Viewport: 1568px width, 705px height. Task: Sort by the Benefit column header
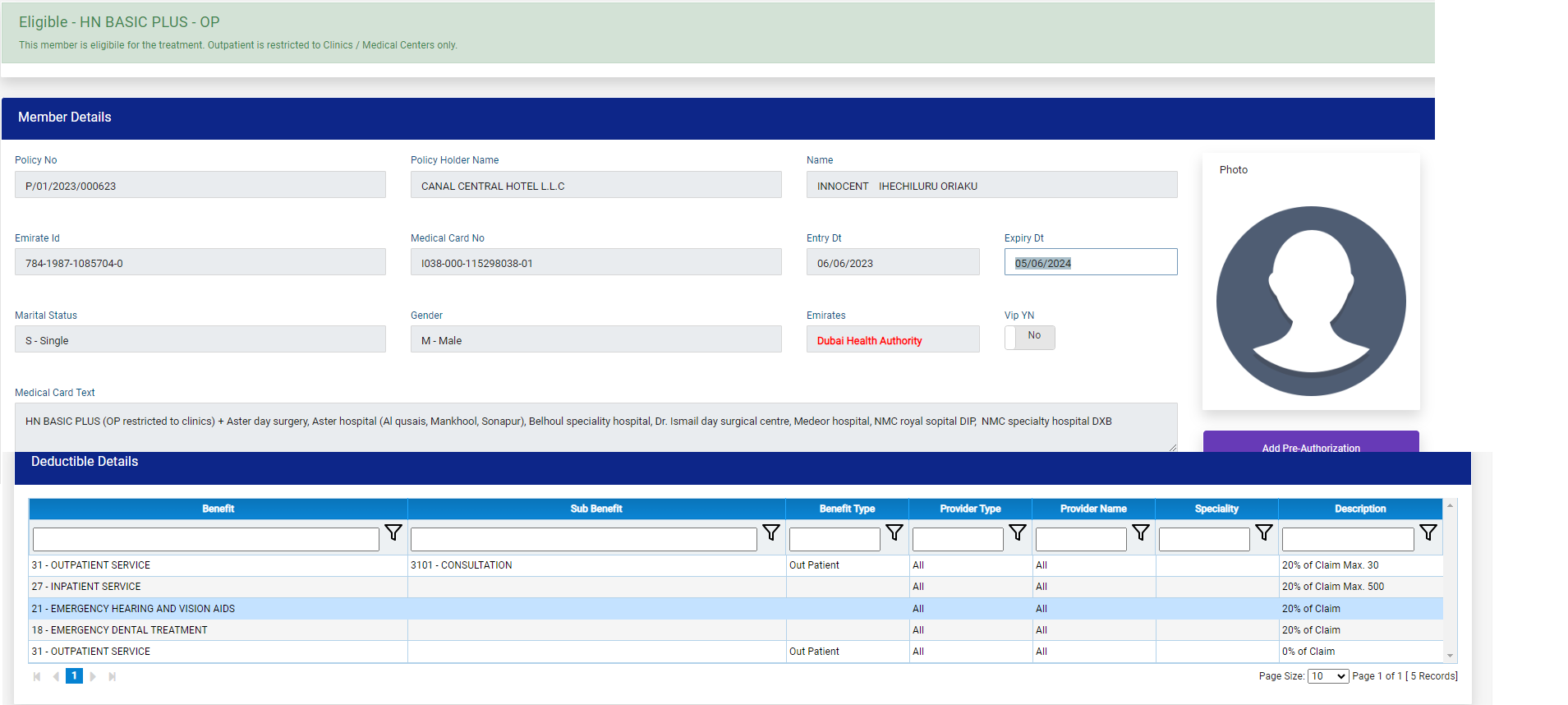click(218, 509)
